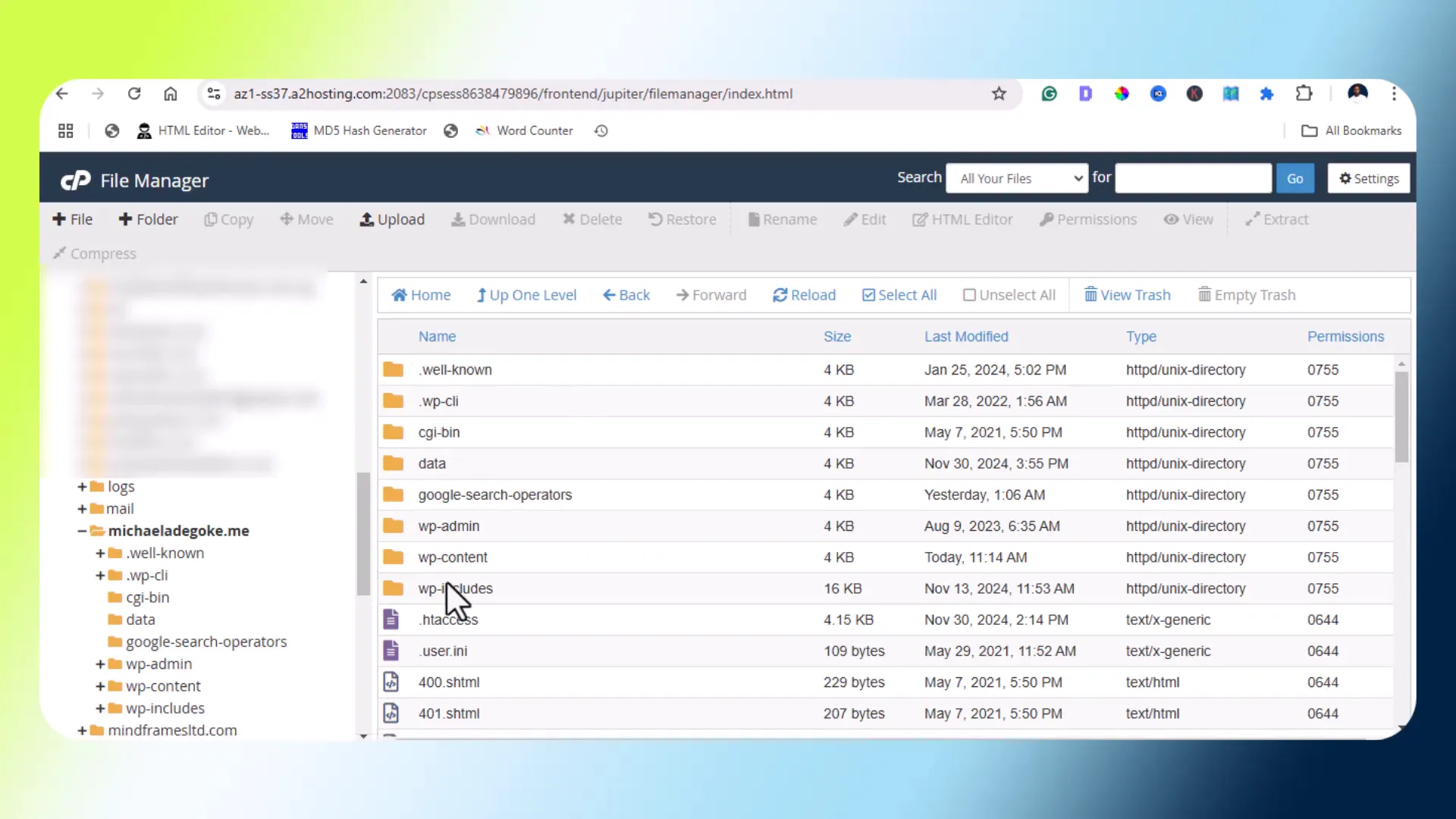Open View Trash
The image size is (1456, 819).
click(1128, 295)
